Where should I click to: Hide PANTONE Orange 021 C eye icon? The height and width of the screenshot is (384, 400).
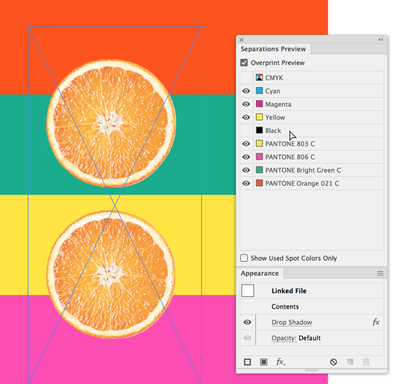tap(246, 183)
